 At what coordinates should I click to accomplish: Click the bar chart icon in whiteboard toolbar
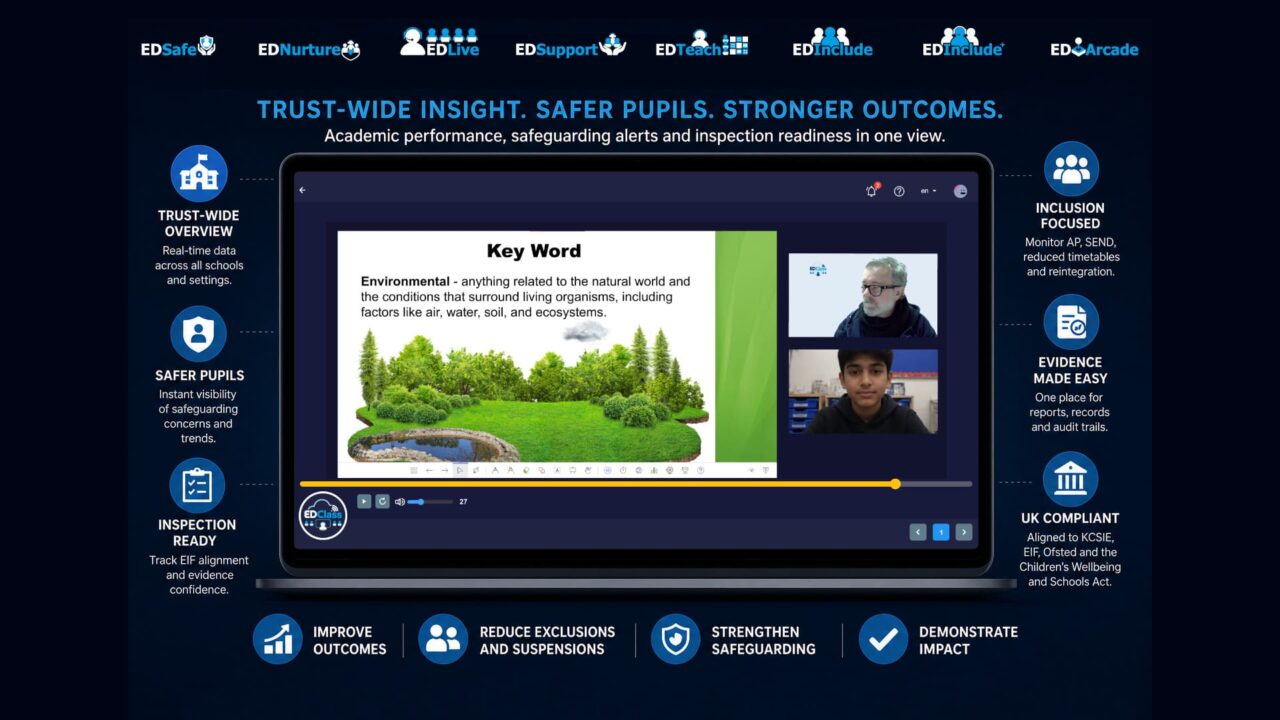coord(654,470)
